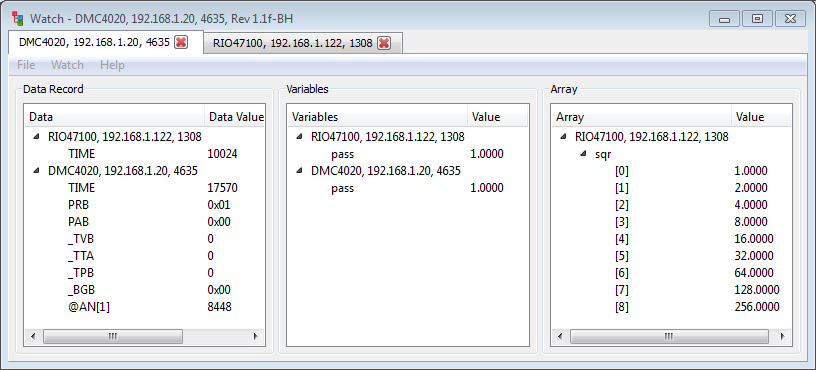Select array element [6]
This screenshot has height=370, width=816.
pyautogui.click(x=672, y=273)
